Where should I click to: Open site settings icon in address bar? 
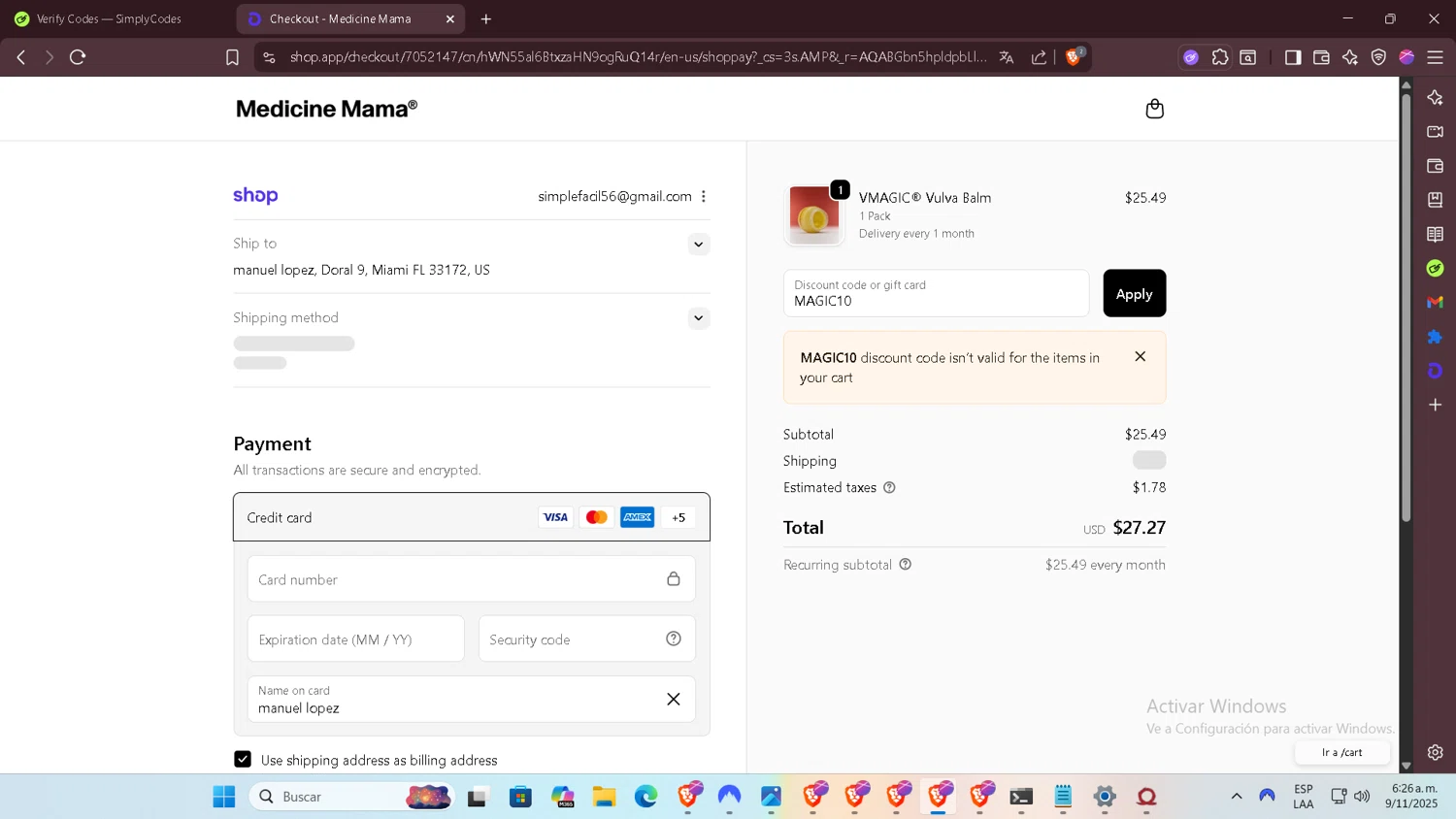click(x=269, y=57)
